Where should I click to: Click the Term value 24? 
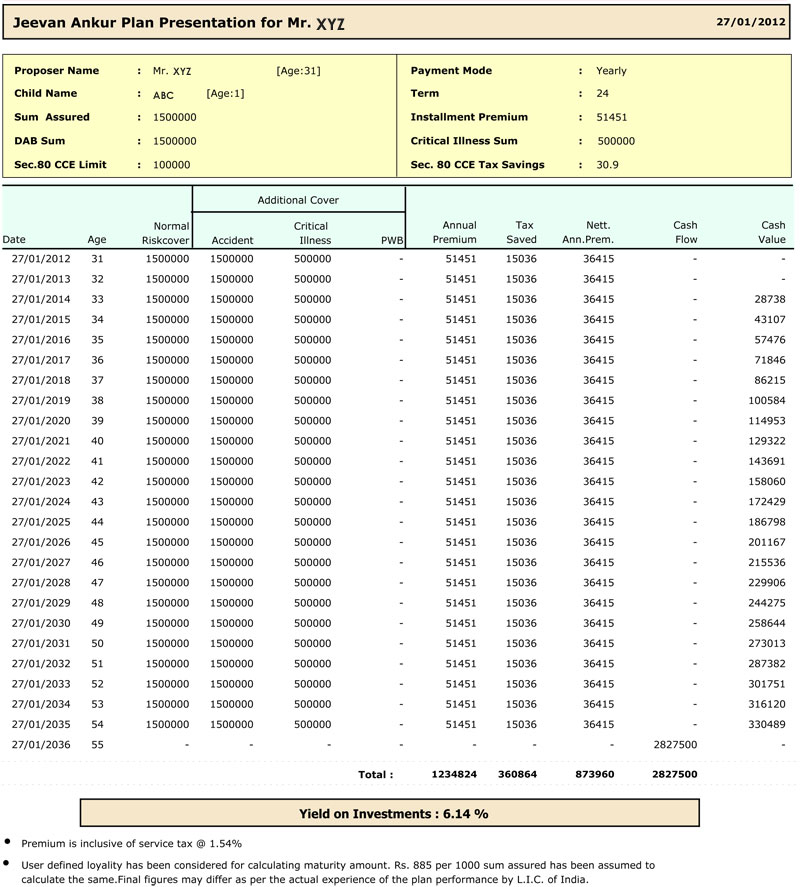[603, 93]
